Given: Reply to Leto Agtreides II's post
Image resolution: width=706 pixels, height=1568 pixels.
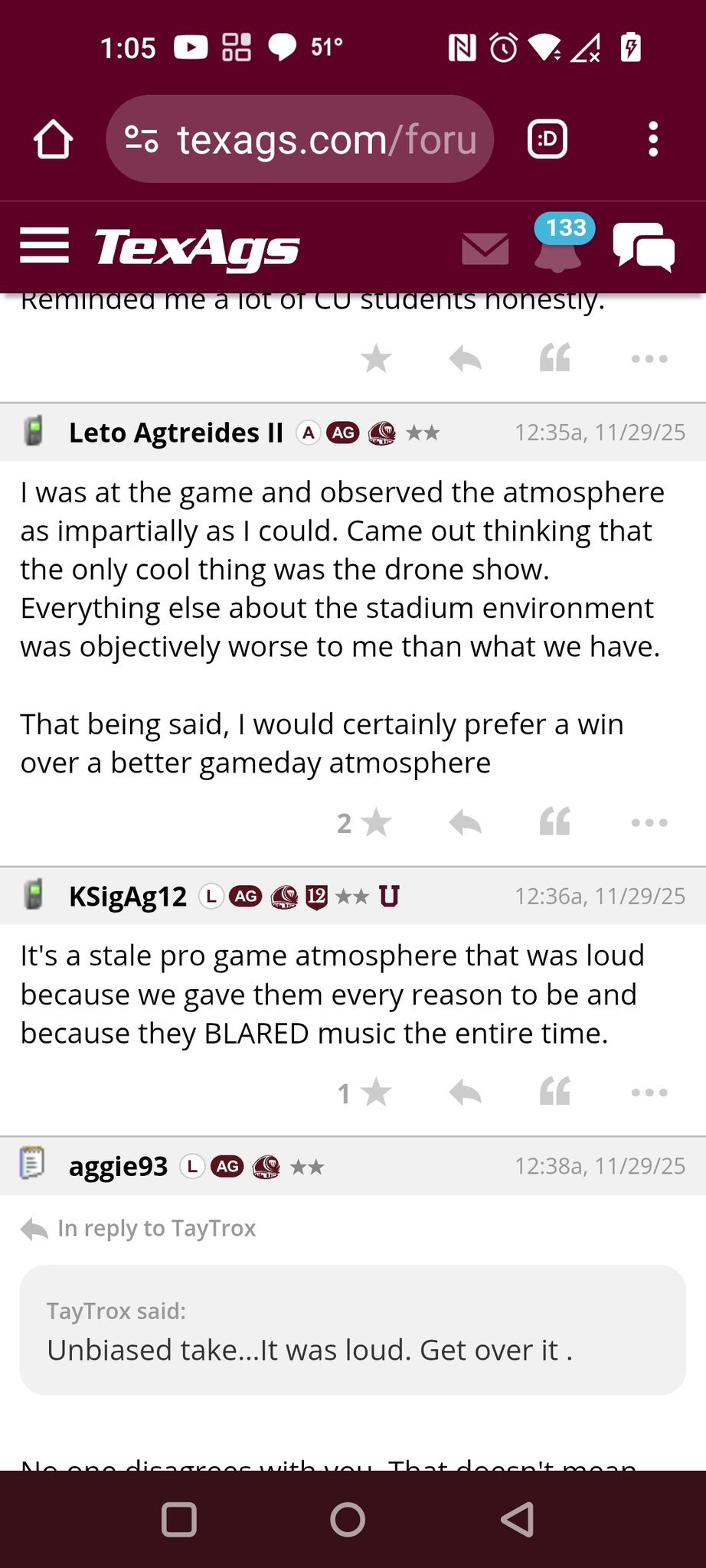Looking at the screenshot, I should 465,823.
